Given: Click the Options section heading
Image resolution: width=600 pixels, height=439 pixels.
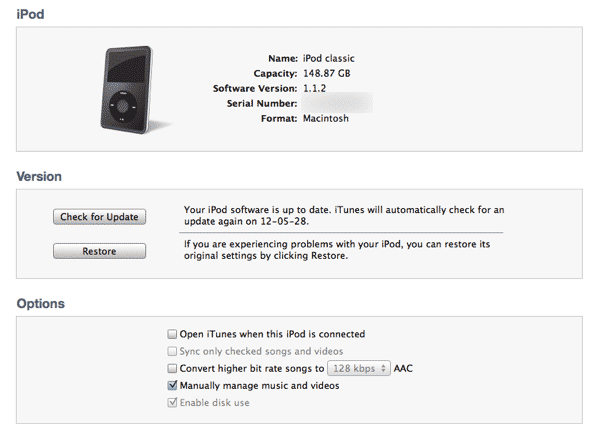Looking at the screenshot, I should coord(41,303).
